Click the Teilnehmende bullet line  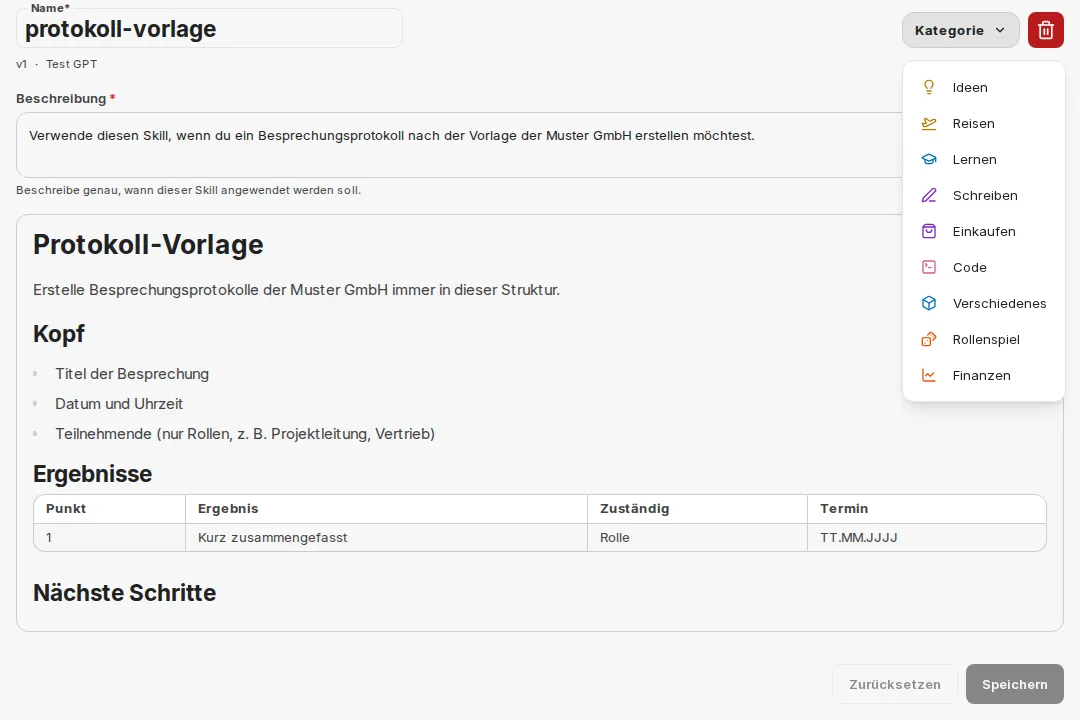pos(245,433)
